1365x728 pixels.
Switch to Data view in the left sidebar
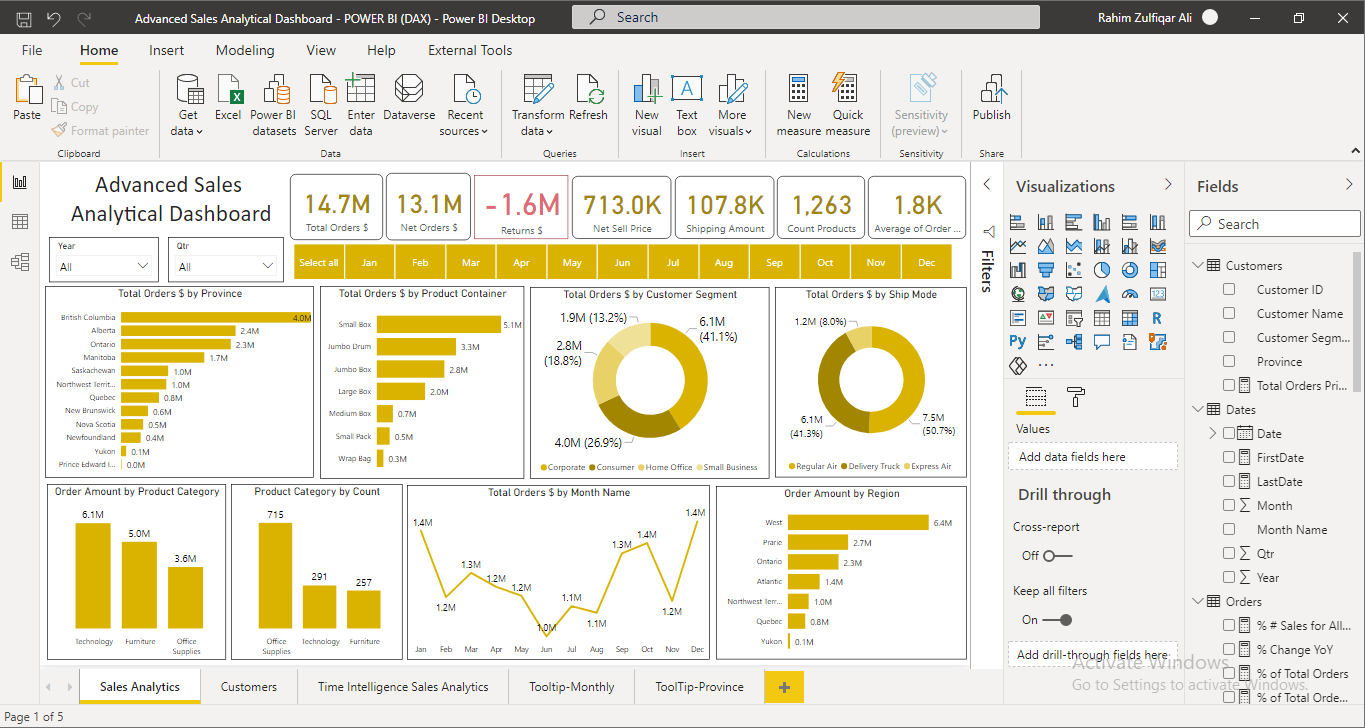(18, 221)
